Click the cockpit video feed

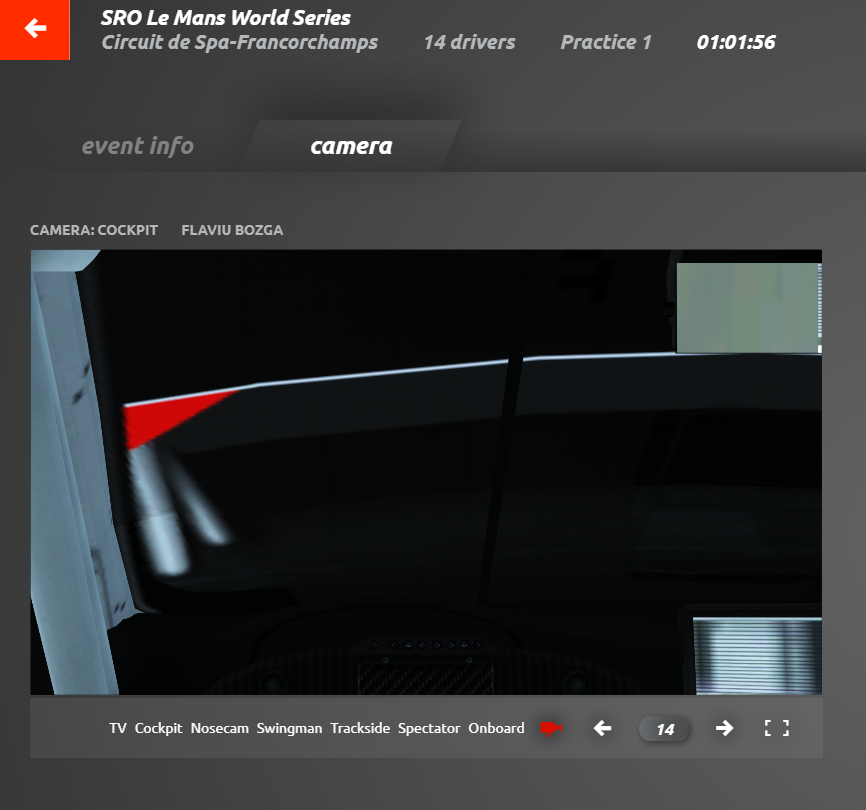point(426,472)
